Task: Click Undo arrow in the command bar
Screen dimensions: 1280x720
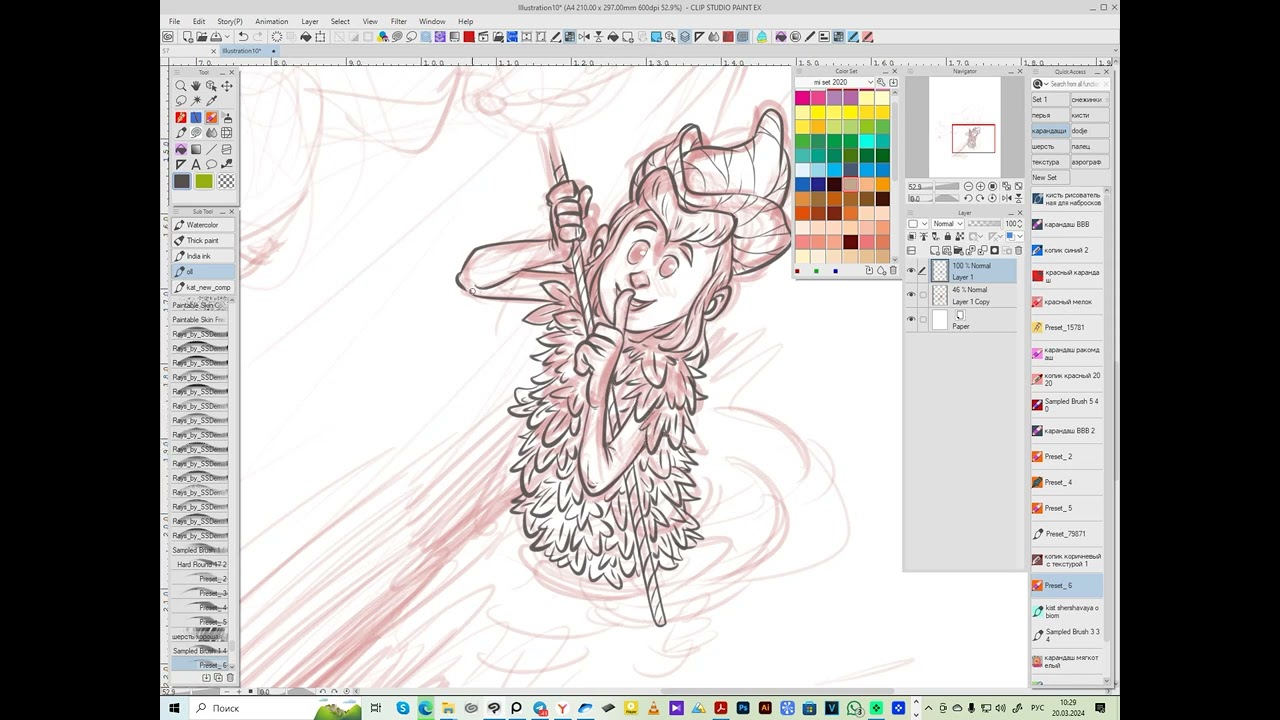Action: pos(243,37)
